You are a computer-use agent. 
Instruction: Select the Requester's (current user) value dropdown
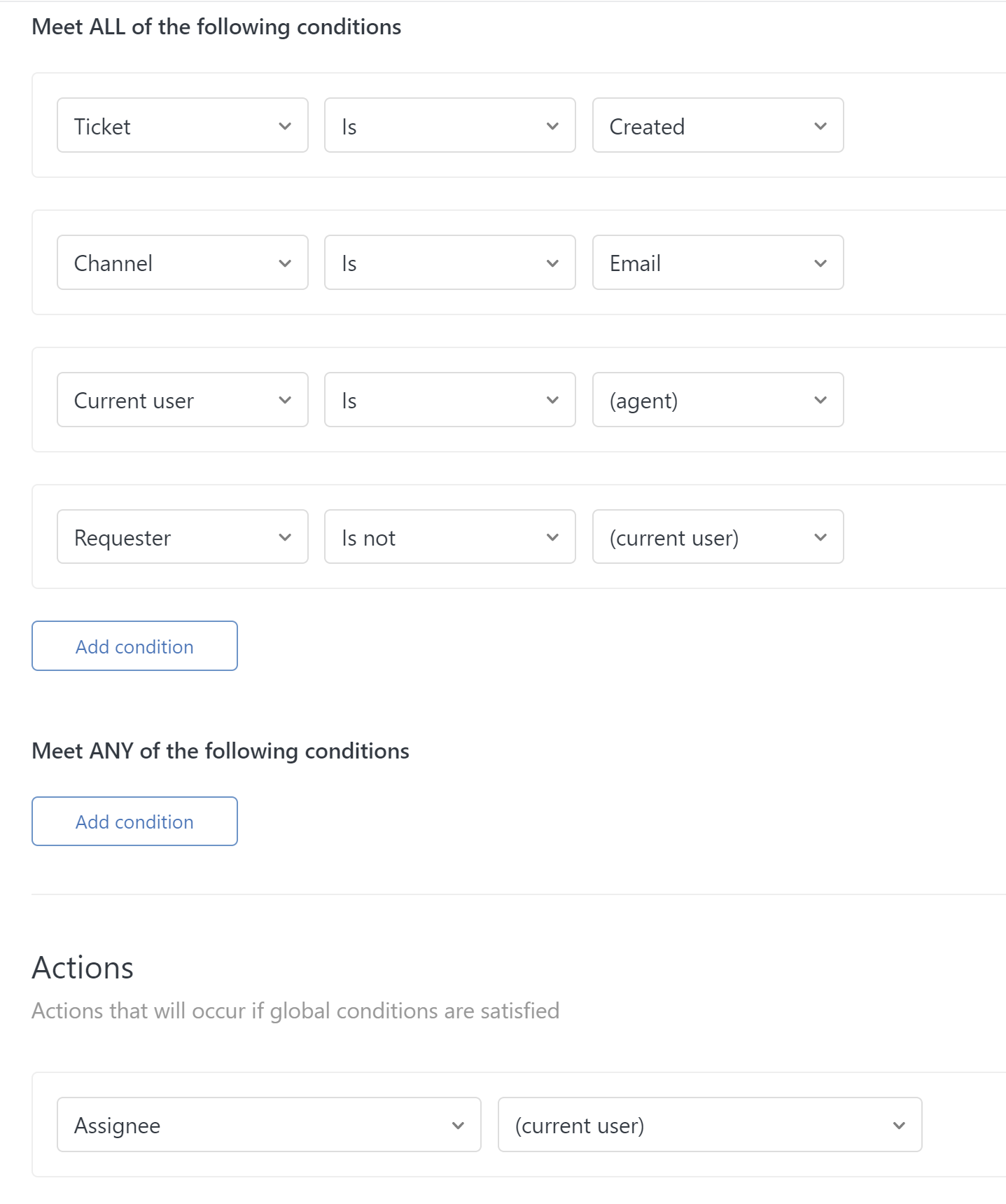(717, 537)
